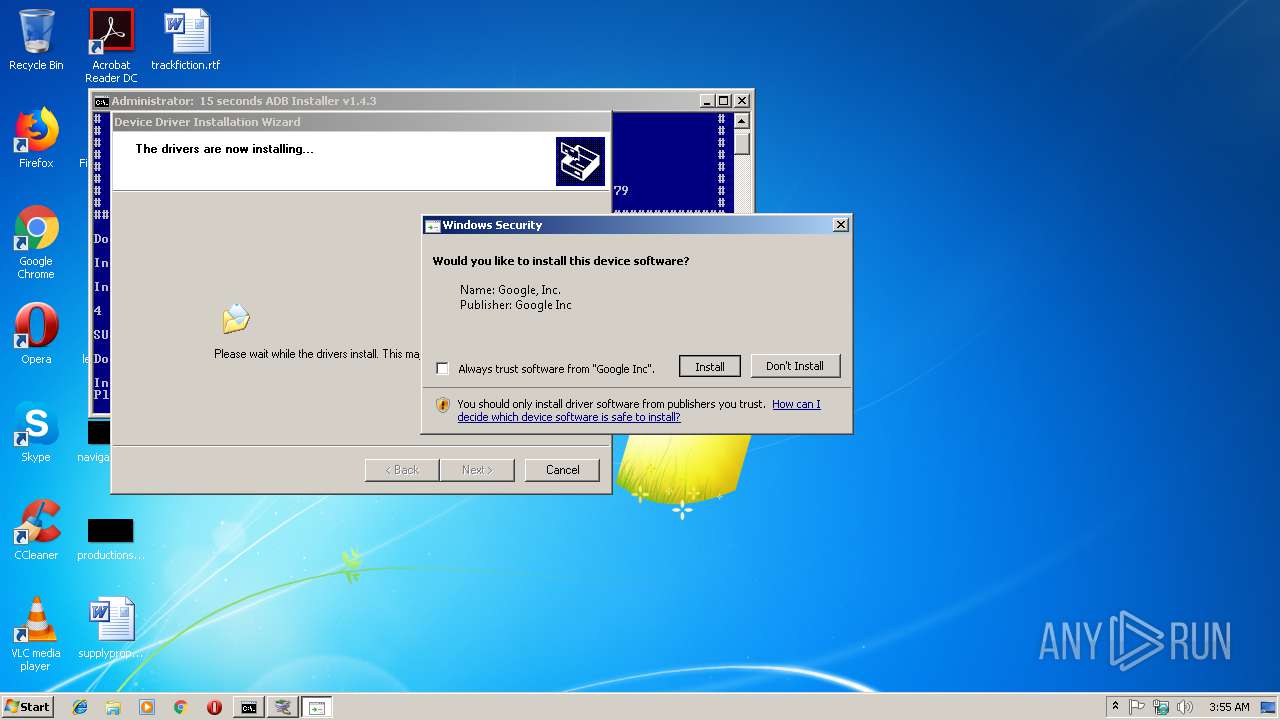
Task: Click the console scrollbar thumb
Action: coord(741,143)
